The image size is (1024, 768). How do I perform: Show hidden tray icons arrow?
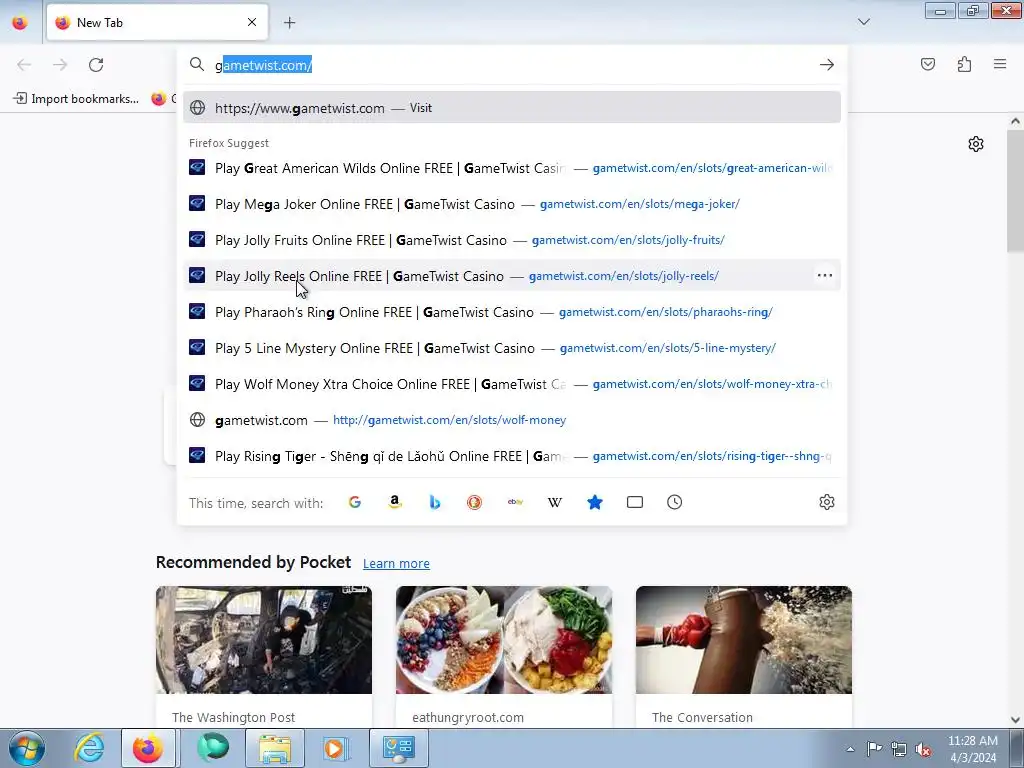click(x=850, y=749)
